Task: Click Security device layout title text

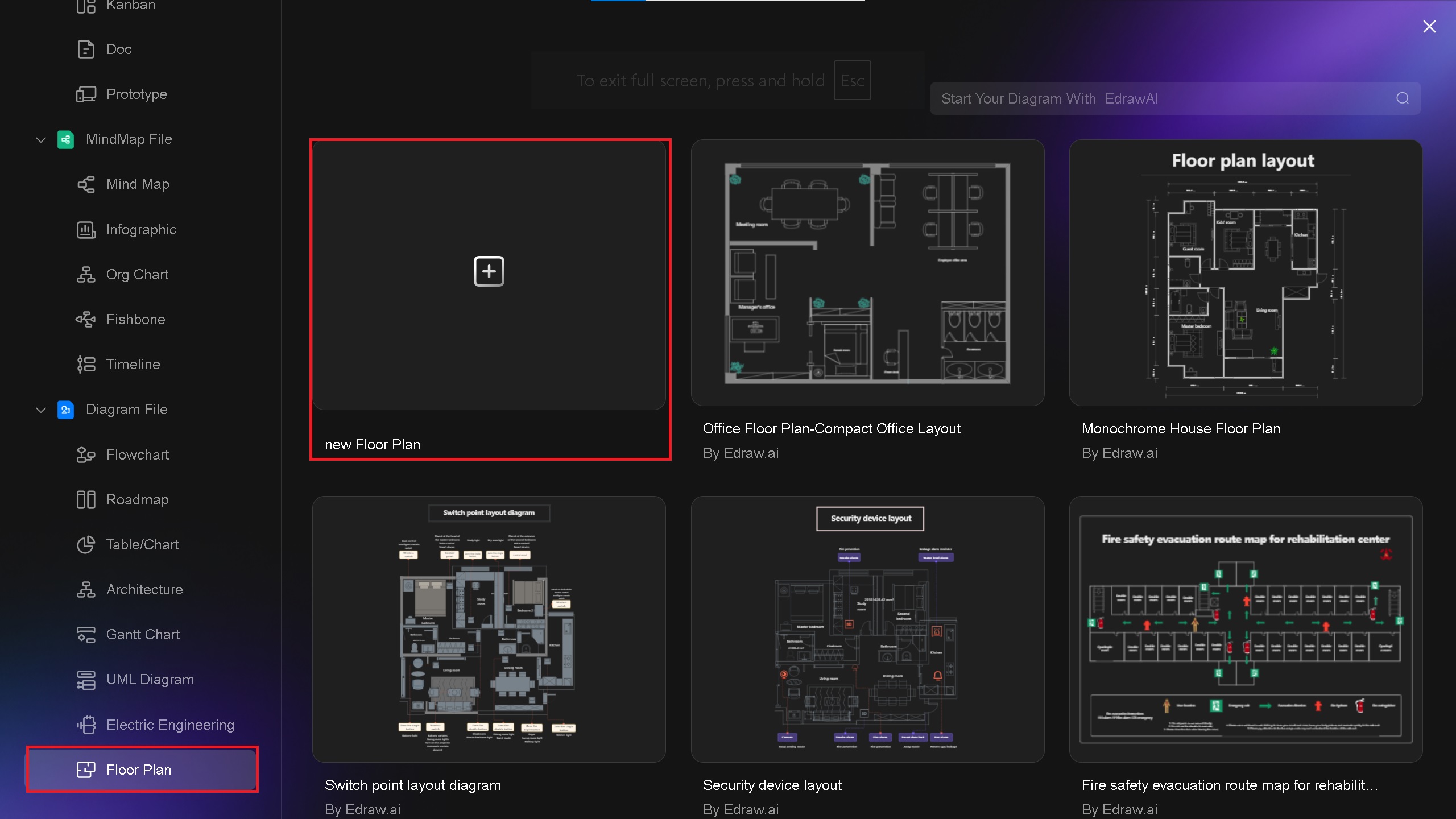Action: (772, 785)
